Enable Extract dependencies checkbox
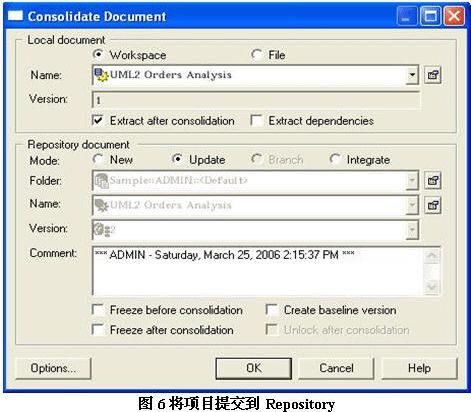 [x=257, y=120]
